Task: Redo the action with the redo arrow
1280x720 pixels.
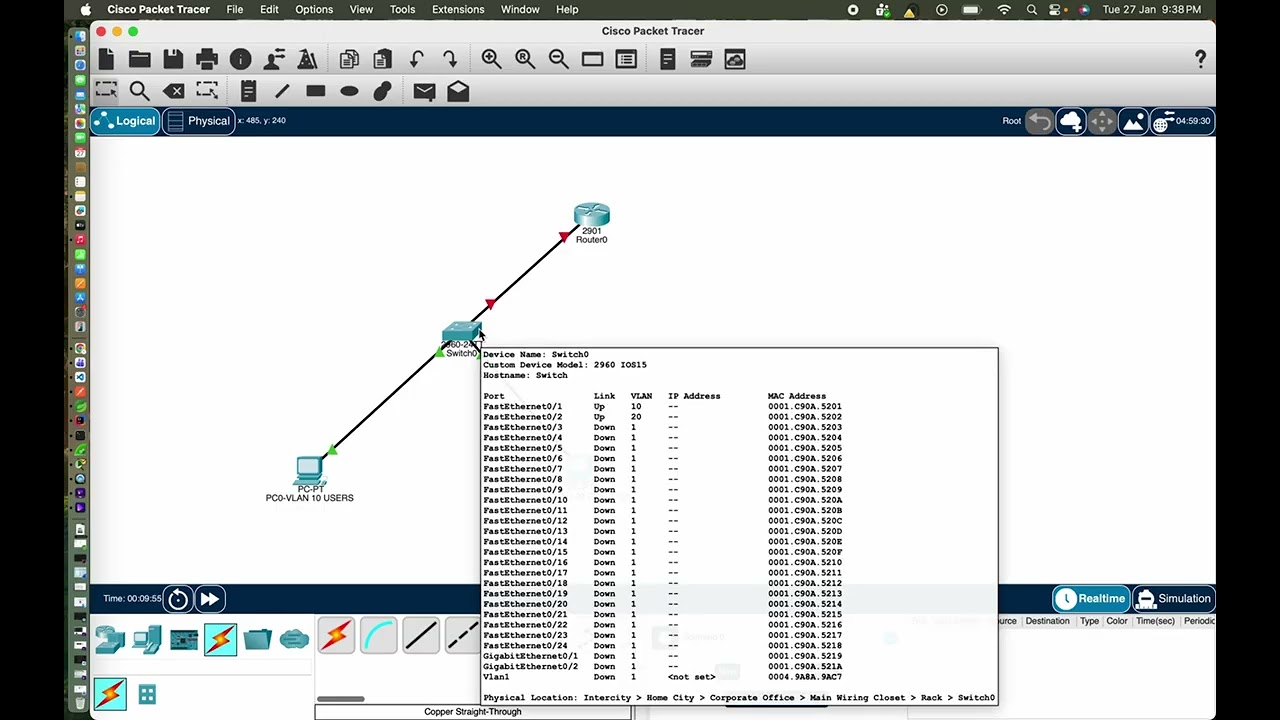Action: [x=449, y=60]
